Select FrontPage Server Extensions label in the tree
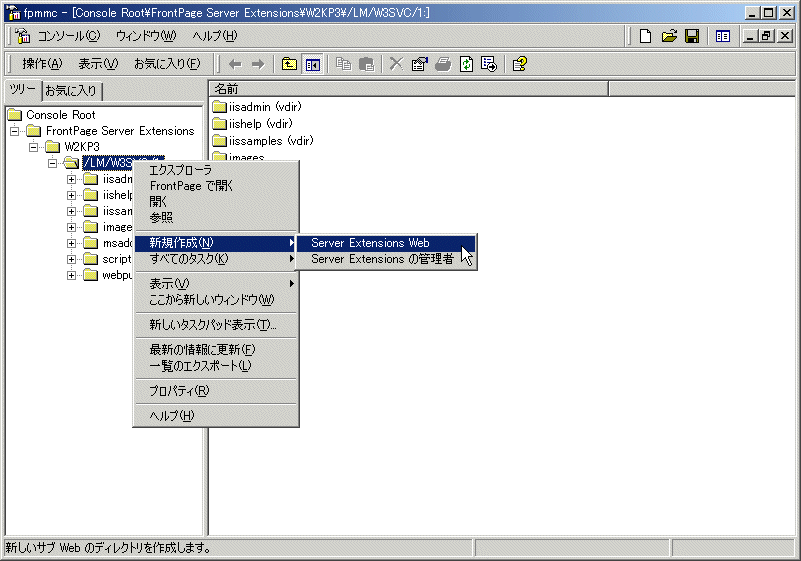The image size is (801, 561). pos(120,131)
